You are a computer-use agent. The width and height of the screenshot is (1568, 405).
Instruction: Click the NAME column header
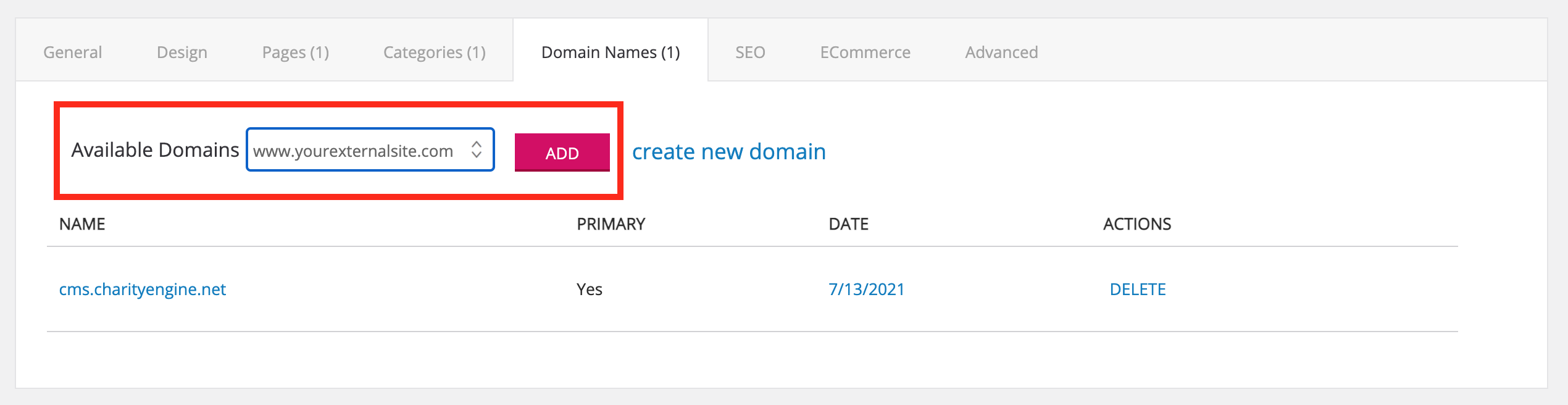tap(82, 223)
